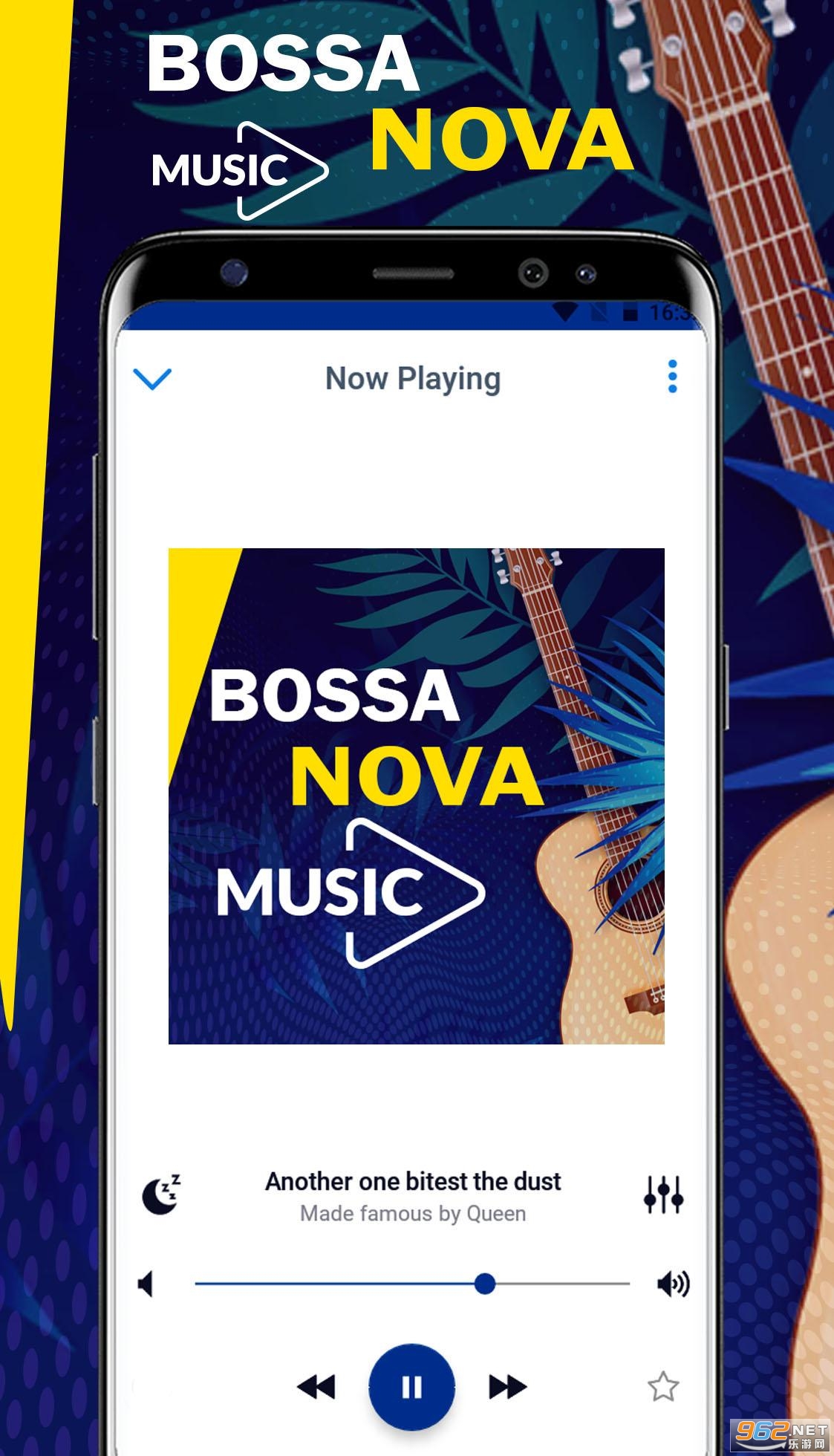
Task: Click the 962.NET watermark logo
Action: pos(781,1434)
